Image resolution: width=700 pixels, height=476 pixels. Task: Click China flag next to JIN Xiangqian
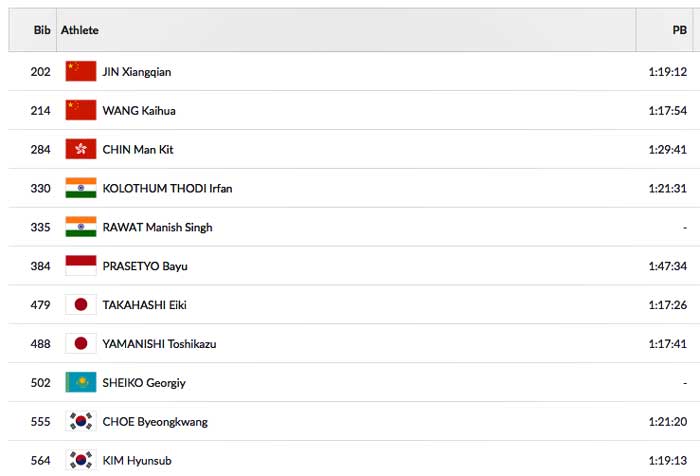(x=80, y=71)
